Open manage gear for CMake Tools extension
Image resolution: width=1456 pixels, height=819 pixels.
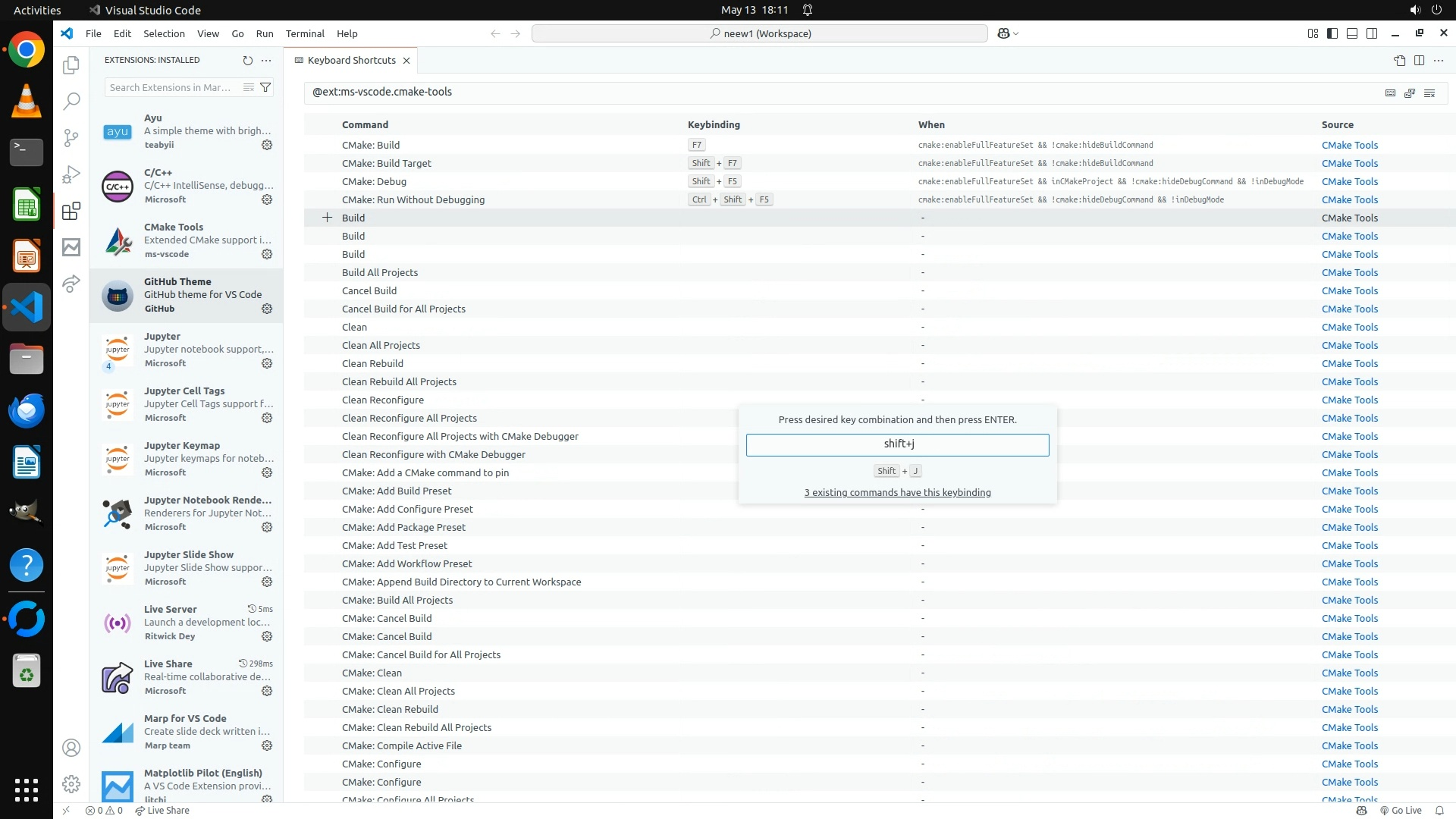[x=267, y=254]
